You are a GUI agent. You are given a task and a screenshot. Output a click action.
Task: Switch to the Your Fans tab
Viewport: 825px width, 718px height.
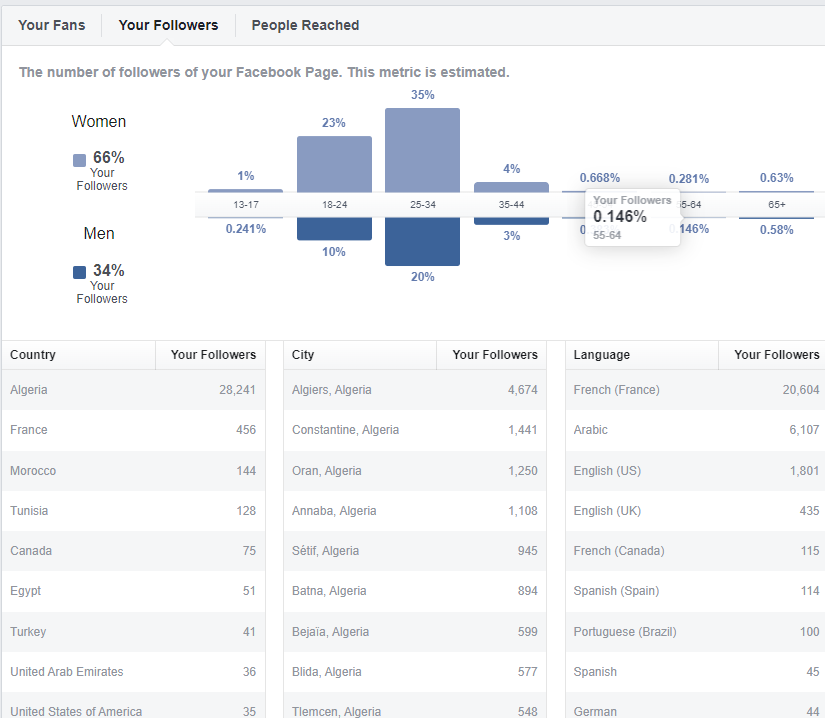click(51, 25)
